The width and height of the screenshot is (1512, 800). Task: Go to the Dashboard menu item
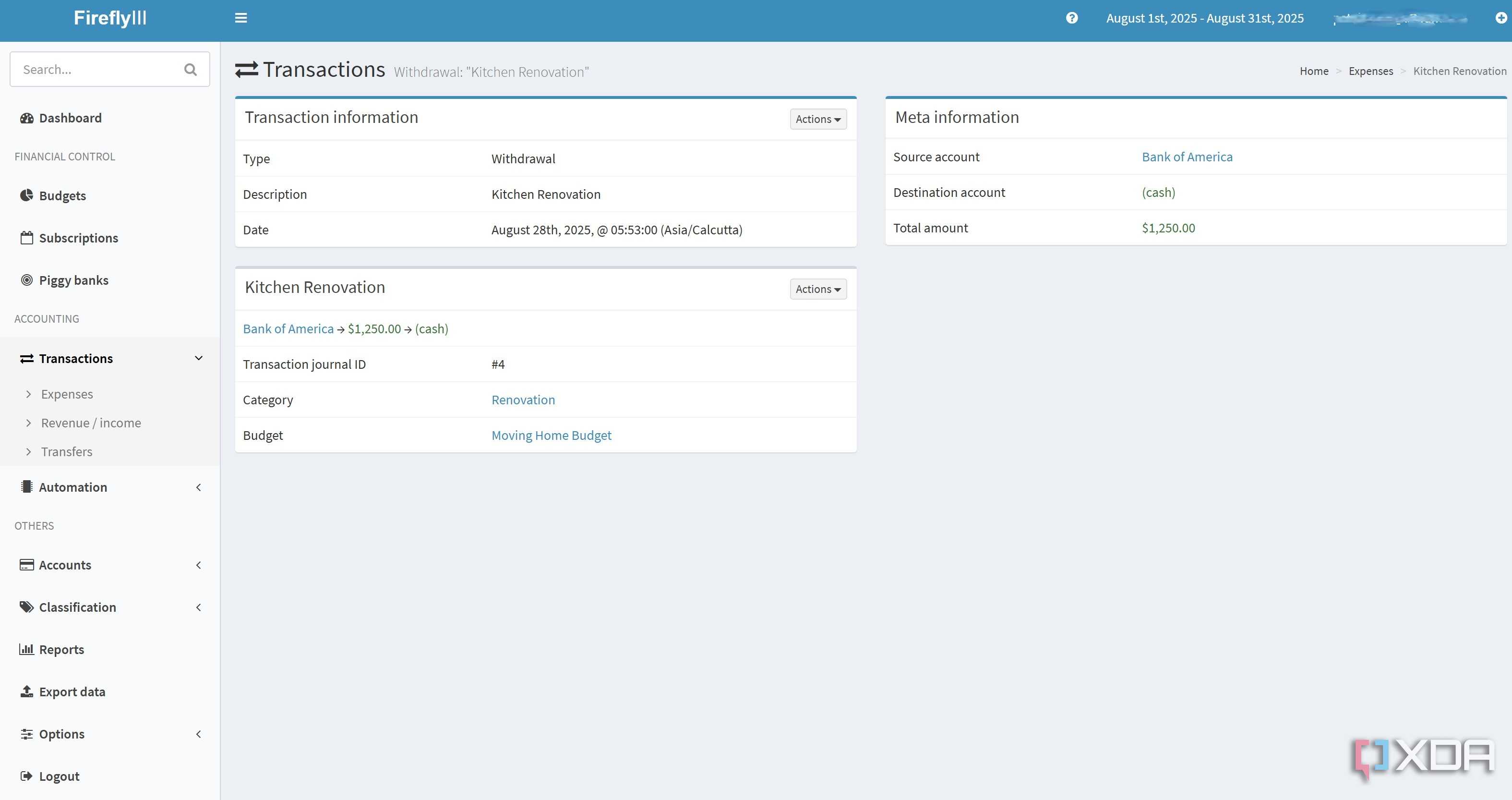click(71, 118)
